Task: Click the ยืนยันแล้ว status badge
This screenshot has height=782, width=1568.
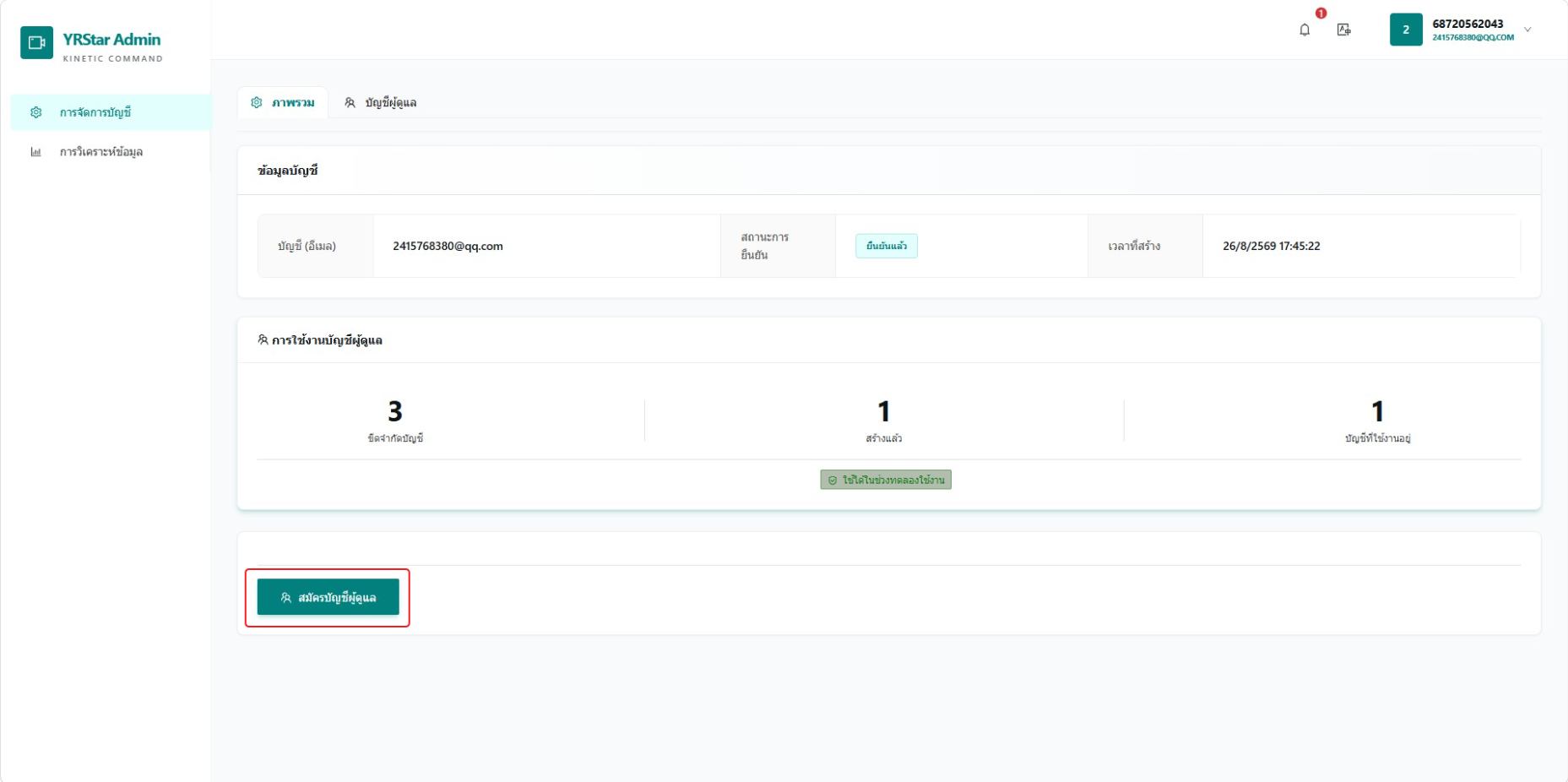Action: pyautogui.click(x=887, y=246)
